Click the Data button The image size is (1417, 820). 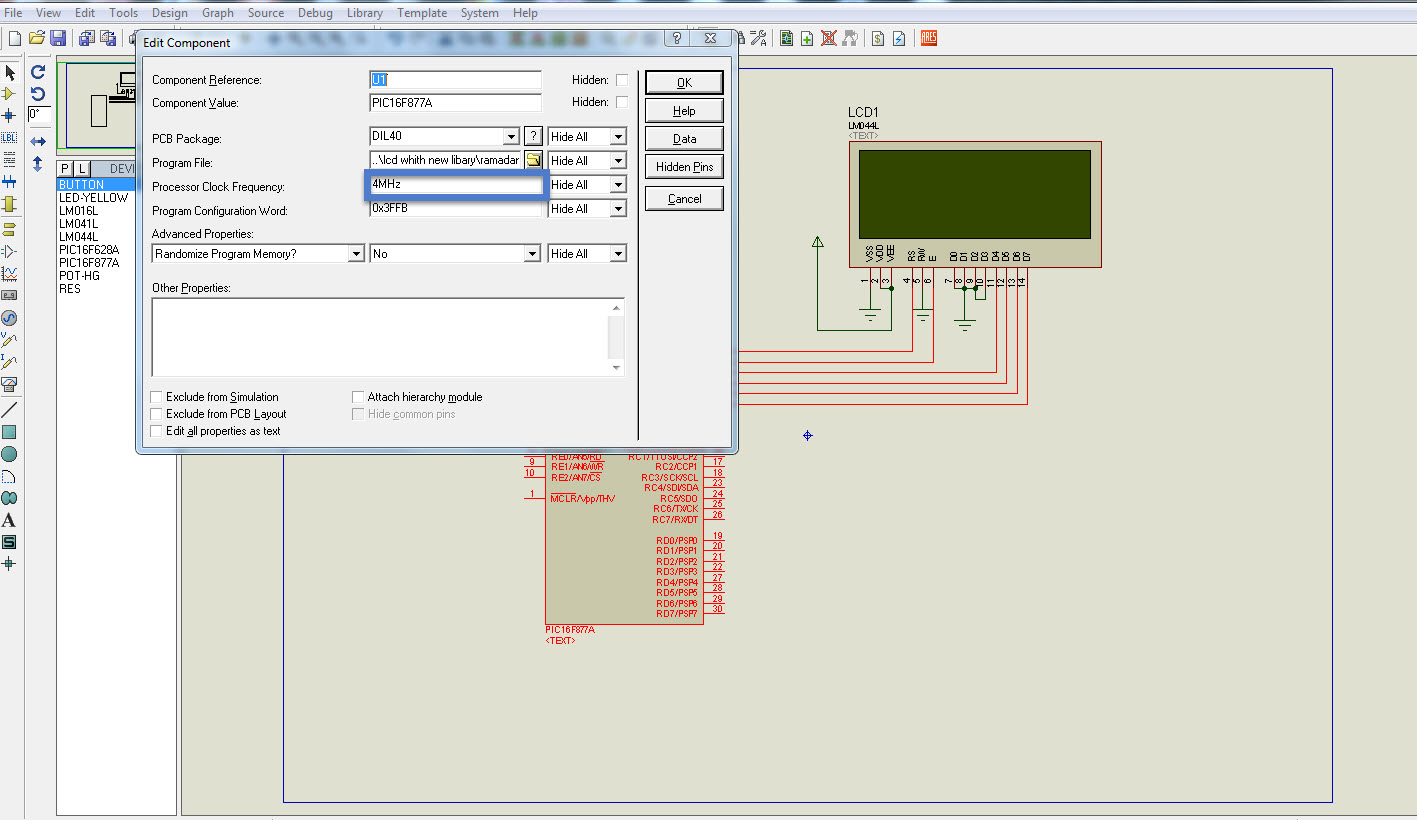(x=684, y=139)
